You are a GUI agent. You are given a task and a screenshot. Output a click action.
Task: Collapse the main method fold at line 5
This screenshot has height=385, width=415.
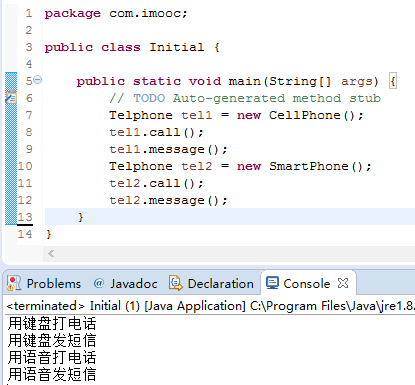tap(38, 80)
